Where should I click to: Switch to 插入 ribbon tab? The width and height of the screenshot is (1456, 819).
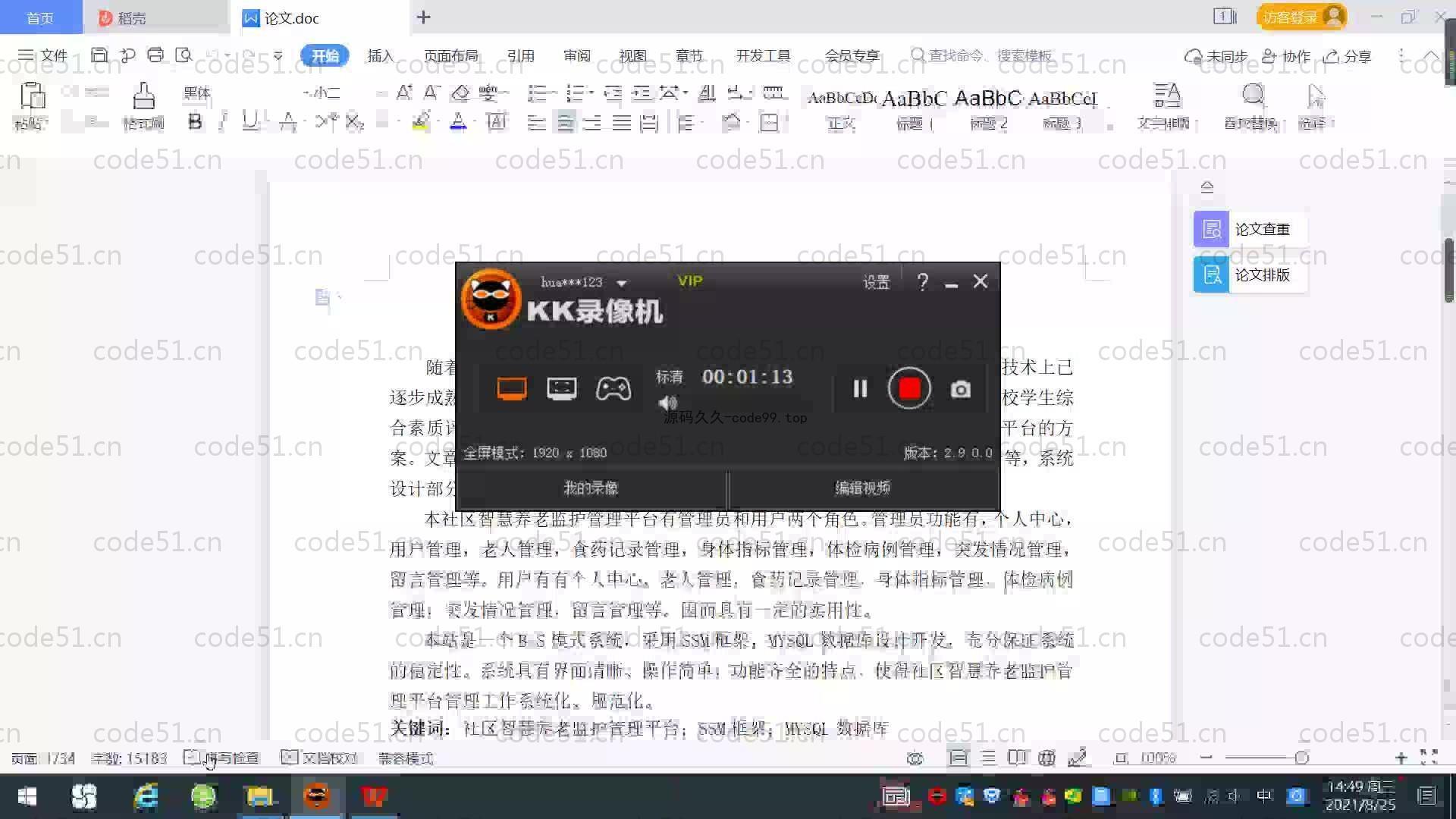pos(381,55)
